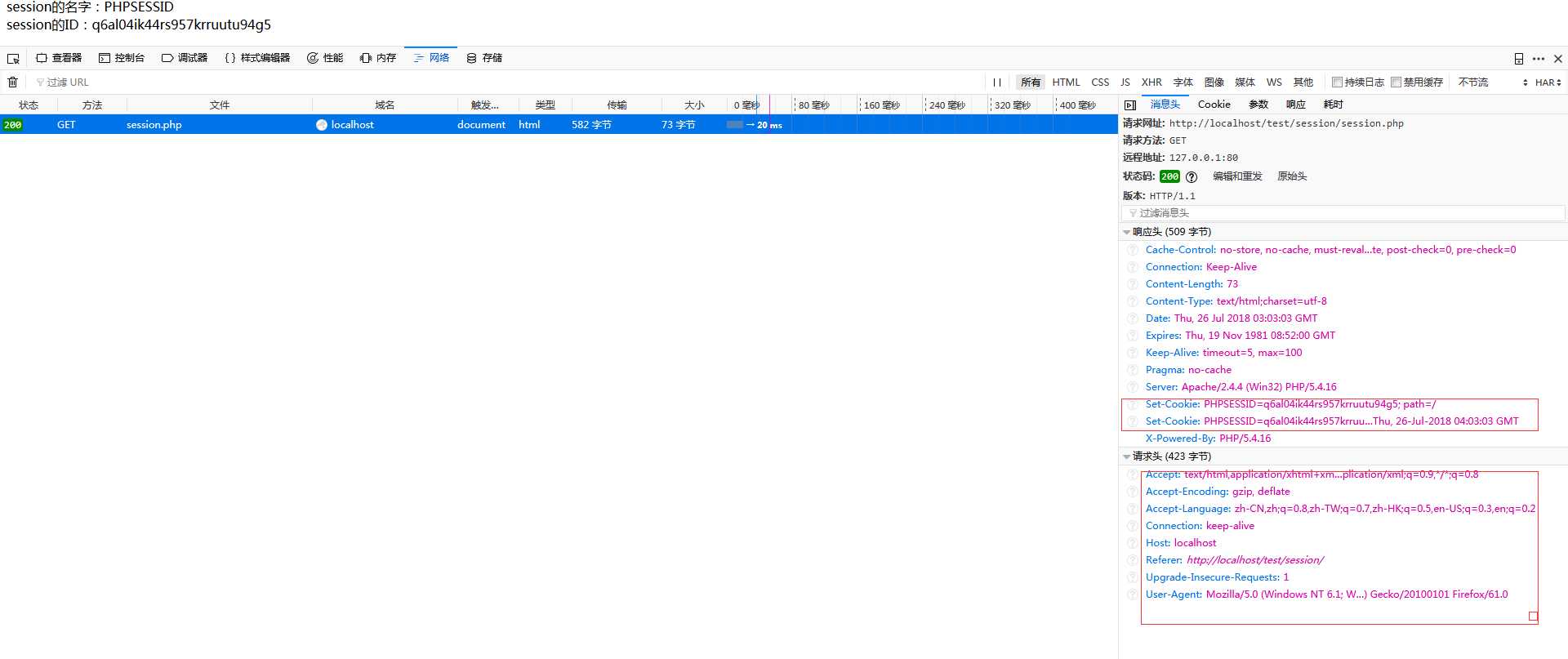1568x659 pixels.
Task: Activate the element picker icon
Action: click(13, 59)
